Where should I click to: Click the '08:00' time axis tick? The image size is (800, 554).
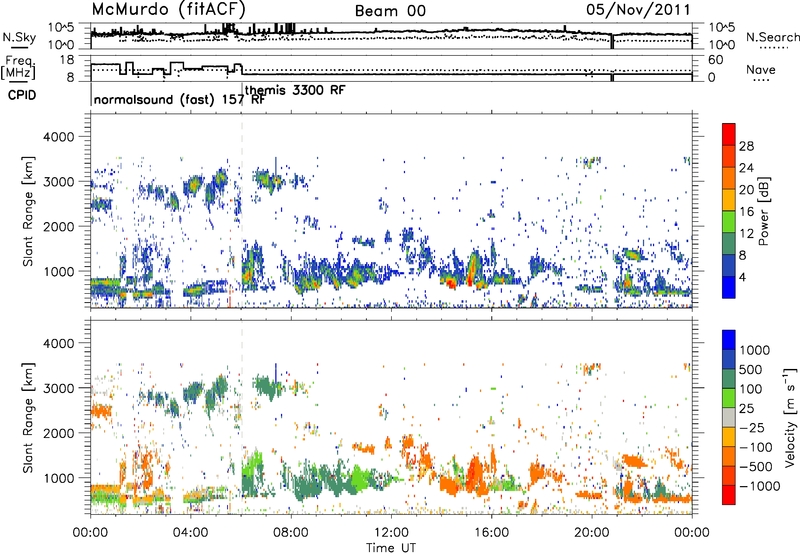(291, 533)
